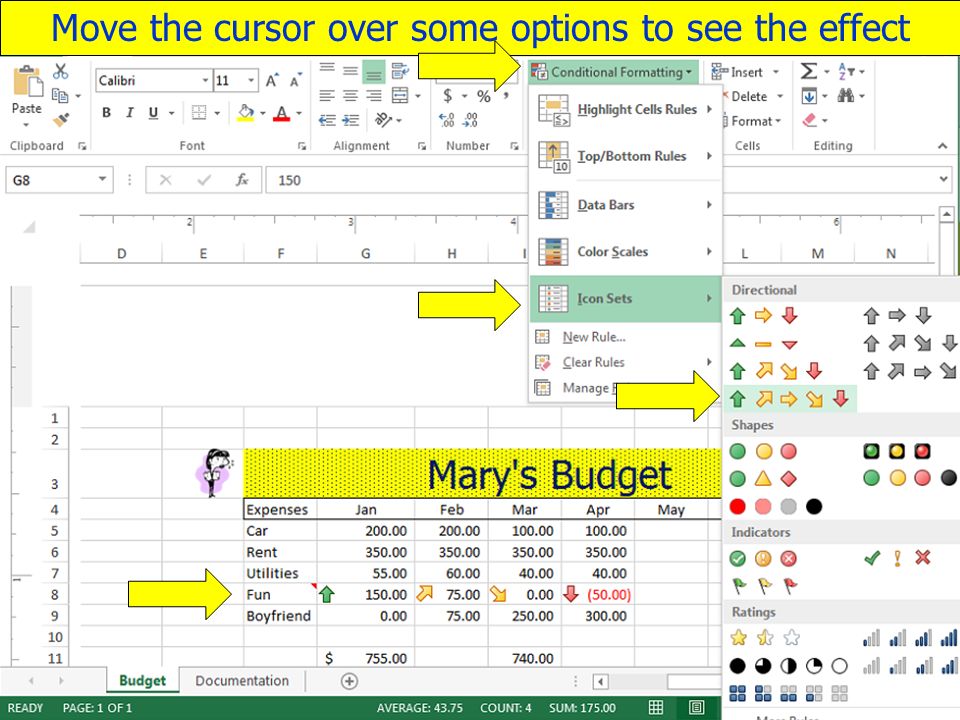Open Font dialog launcher
This screenshot has width=960, height=720.
301,146
